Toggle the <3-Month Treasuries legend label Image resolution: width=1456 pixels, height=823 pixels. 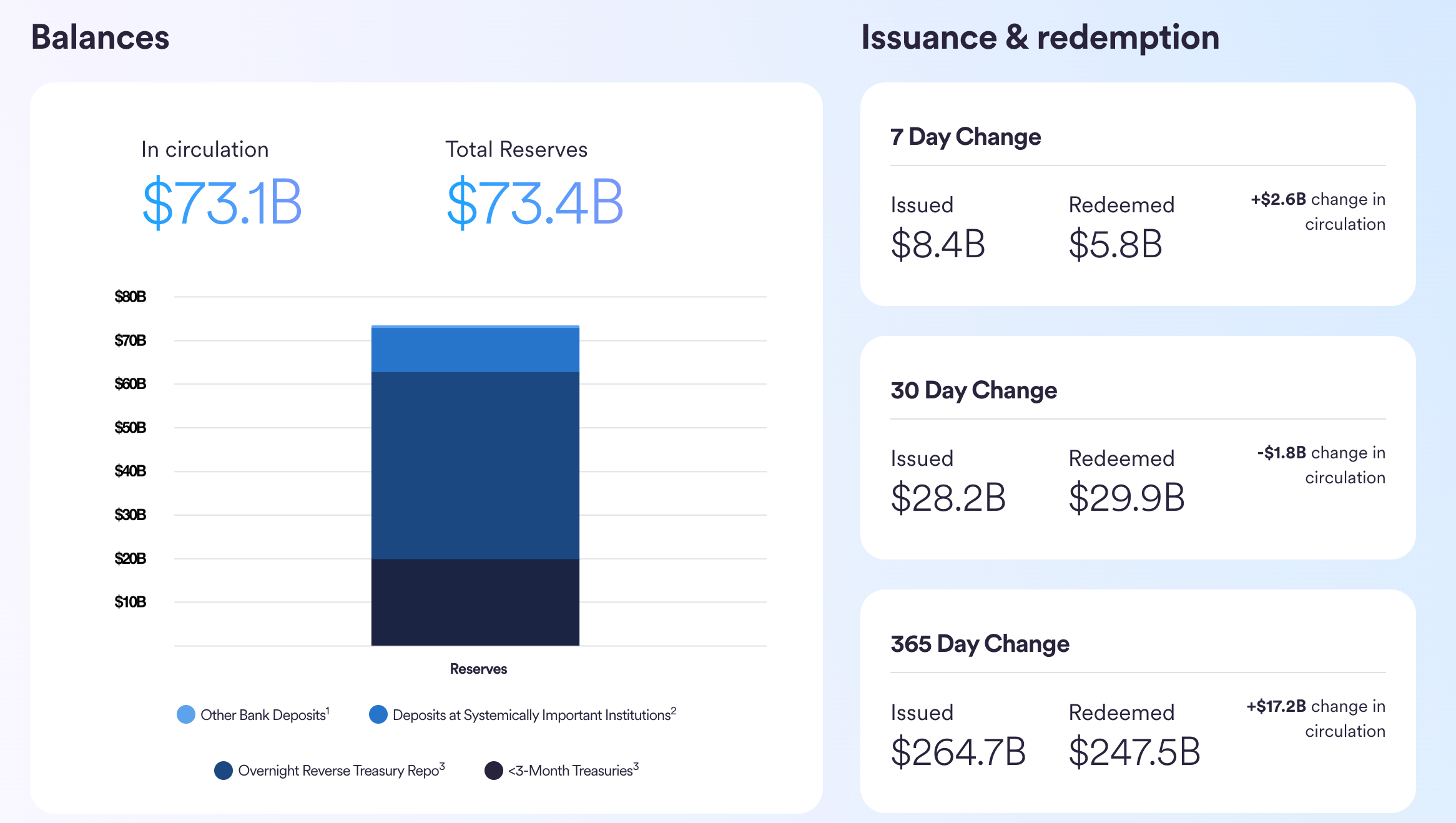coord(572,771)
